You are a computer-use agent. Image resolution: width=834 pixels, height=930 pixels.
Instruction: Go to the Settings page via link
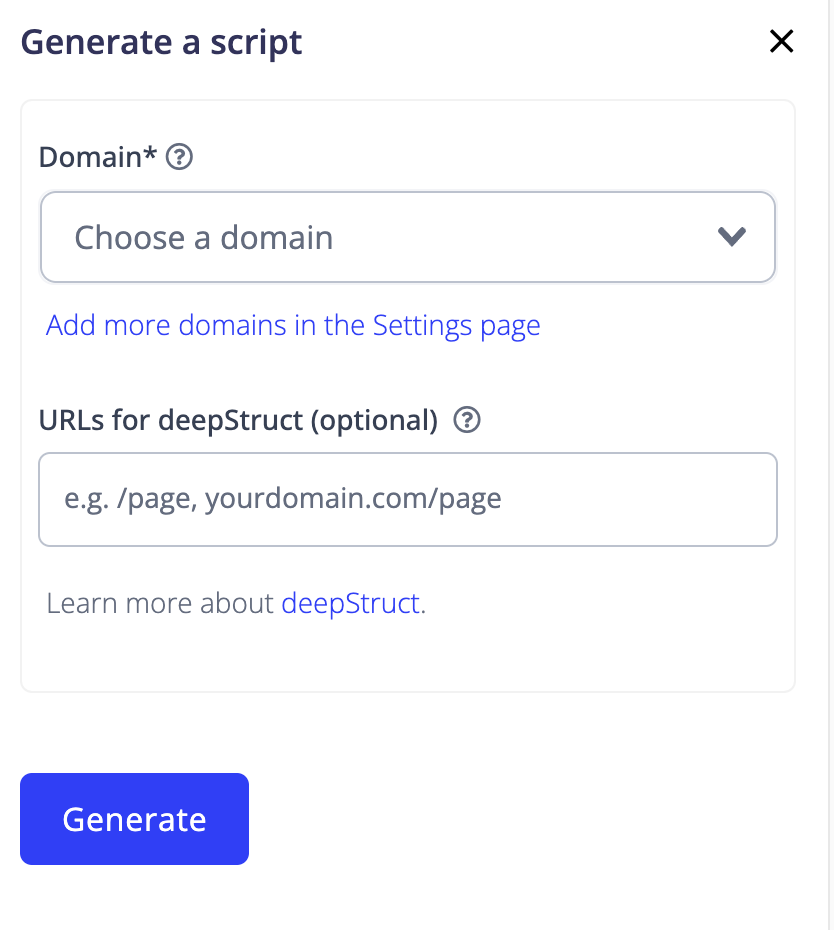293,325
